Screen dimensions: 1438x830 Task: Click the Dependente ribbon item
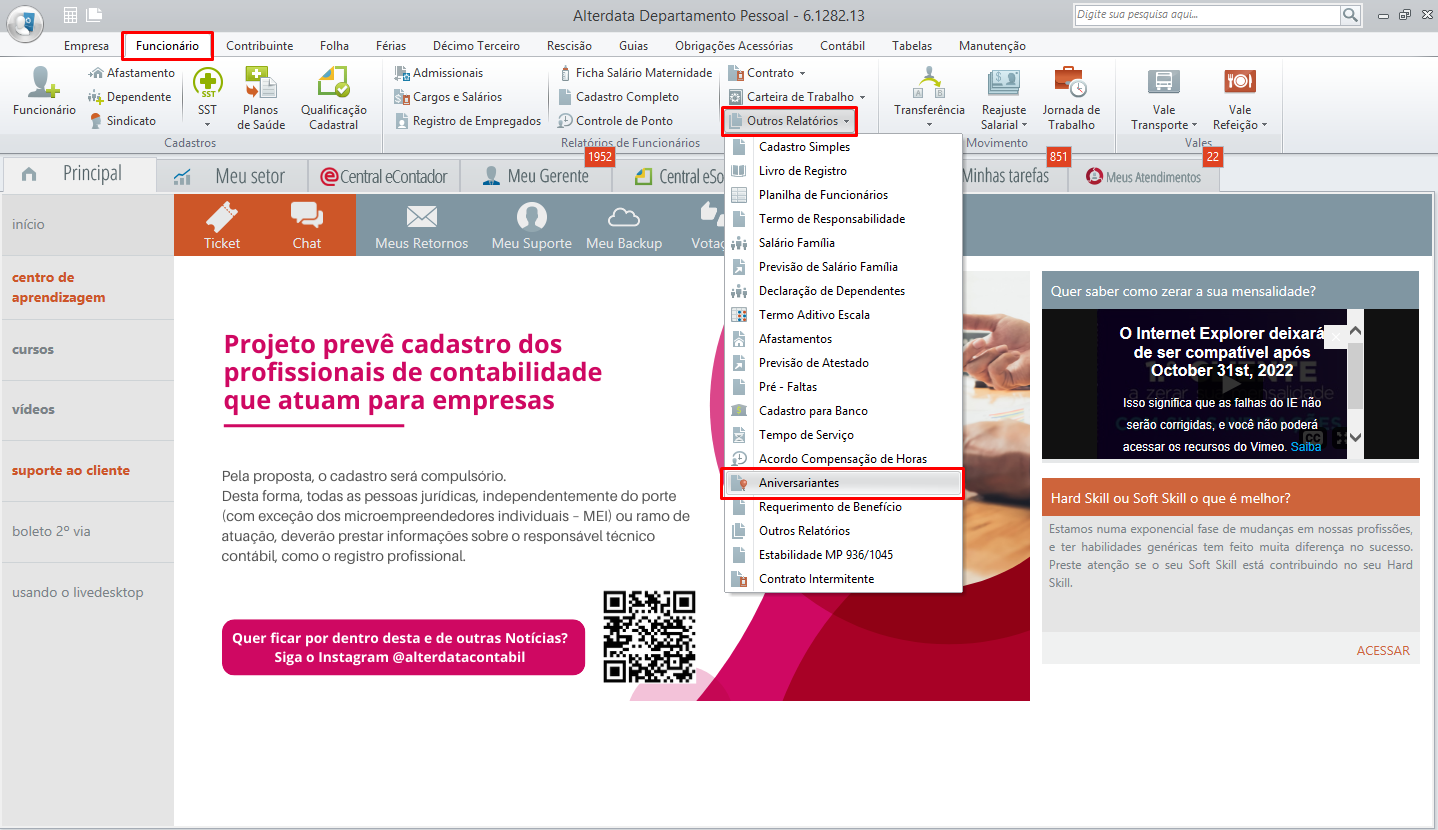[129, 97]
